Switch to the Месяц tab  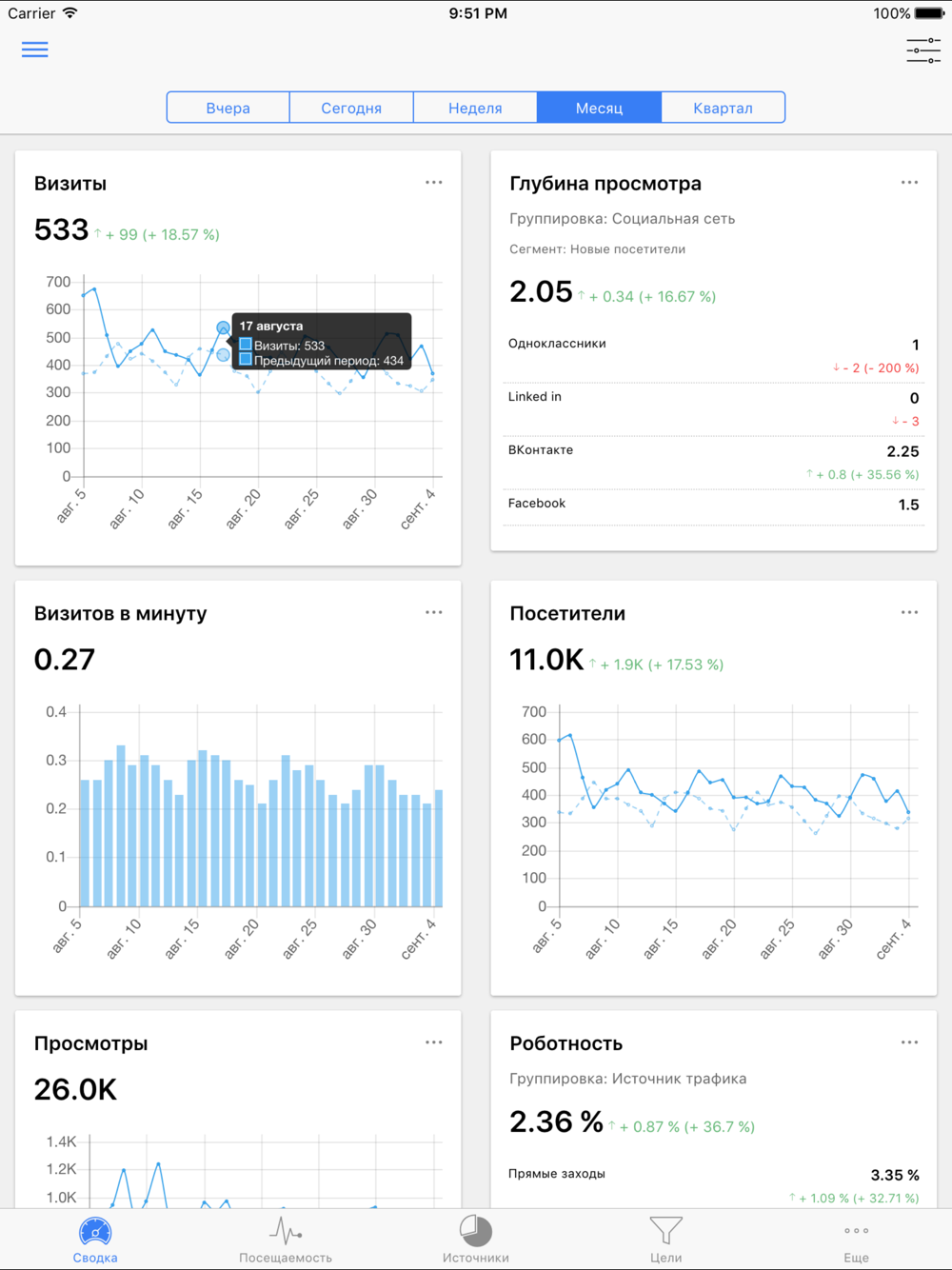click(x=600, y=108)
